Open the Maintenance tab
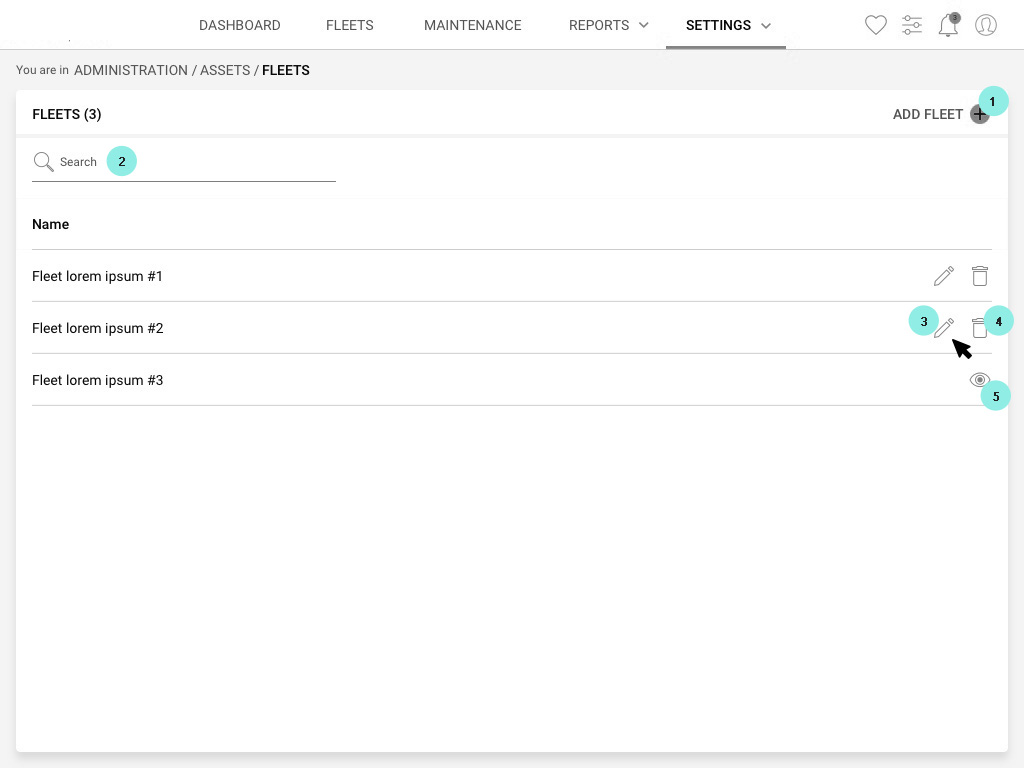 [x=473, y=25]
